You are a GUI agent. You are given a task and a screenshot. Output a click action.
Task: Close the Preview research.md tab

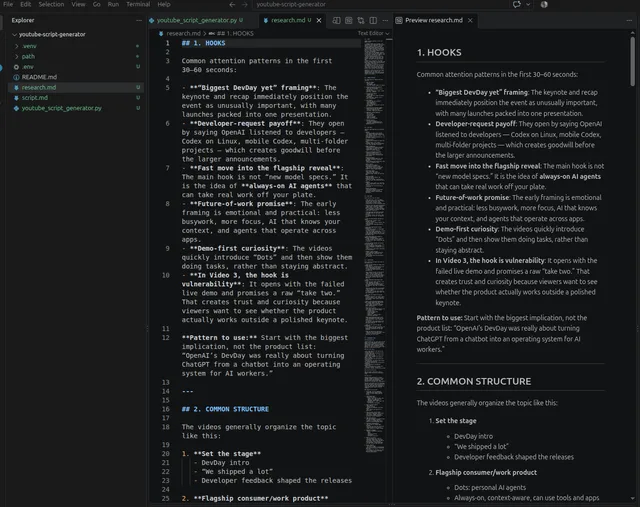[470, 20]
